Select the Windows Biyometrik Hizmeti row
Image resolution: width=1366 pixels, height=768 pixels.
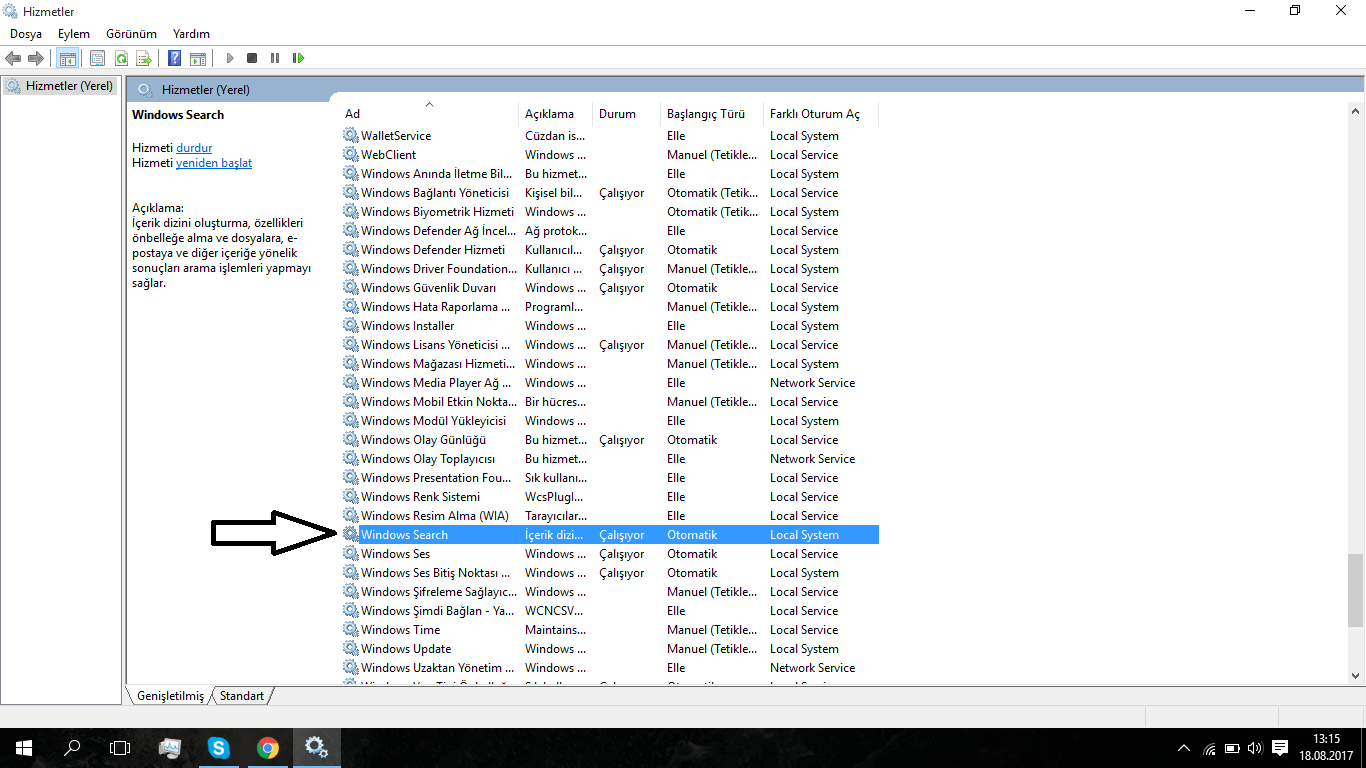(x=610, y=212)
